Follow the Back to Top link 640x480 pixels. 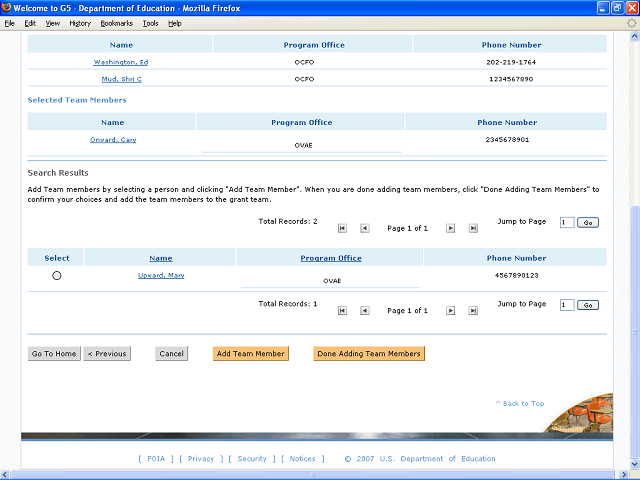click(520, 404)
